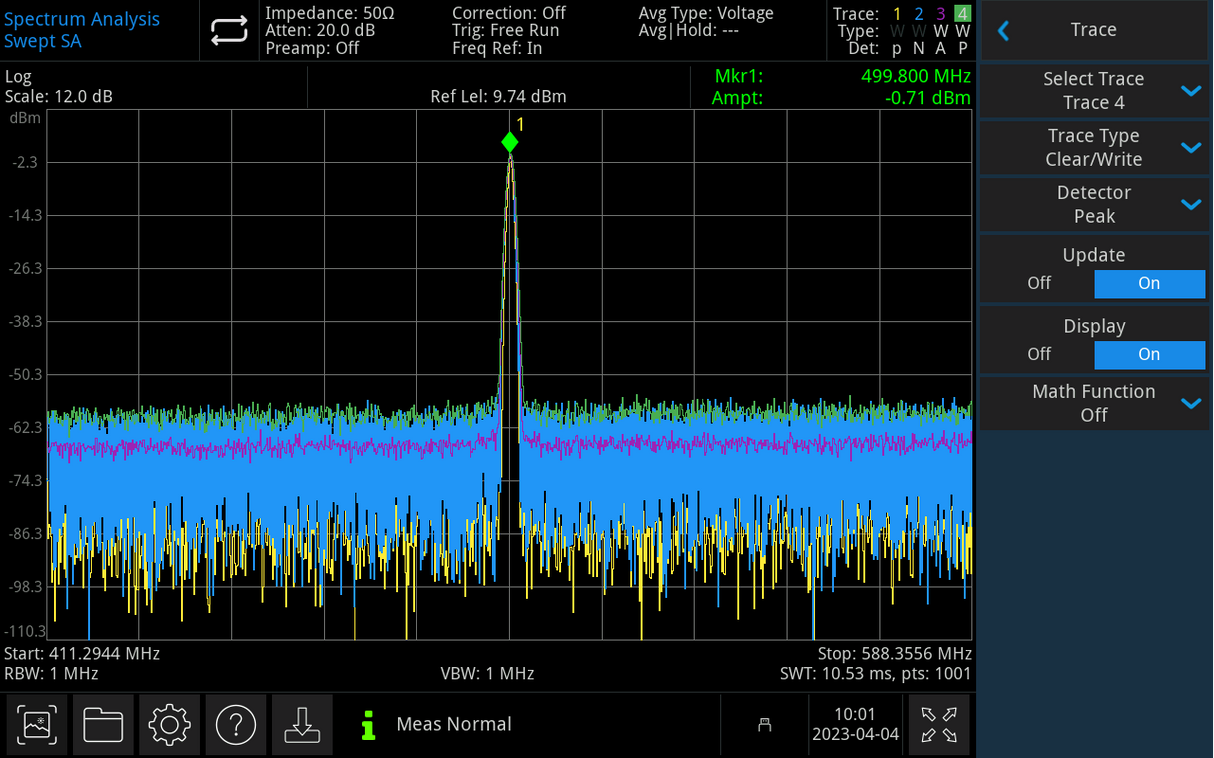Click the magenta Trace 3 label
The width and height of the screenshot is (1214, 758).
pos(940,14)
